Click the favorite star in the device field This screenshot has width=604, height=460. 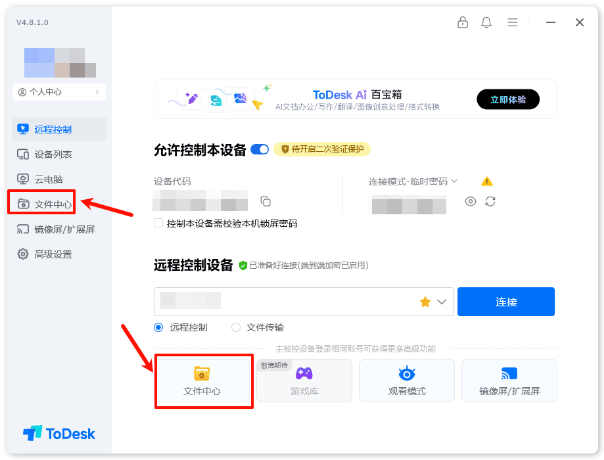[425, 302]
